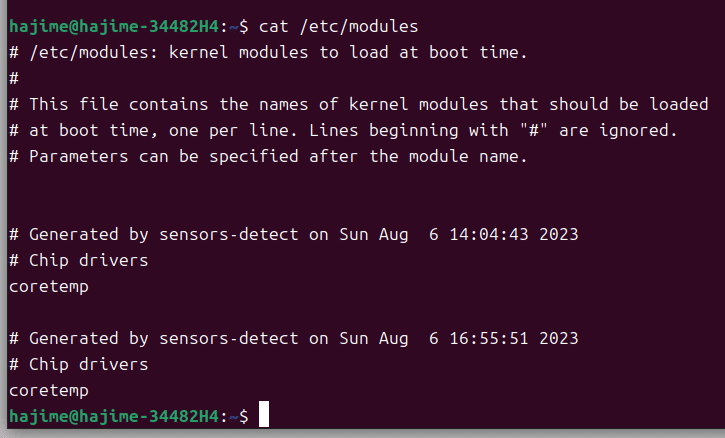Click the "cat" command in the first line
Viewport: 725px width, 438px height.
point(273,25)
